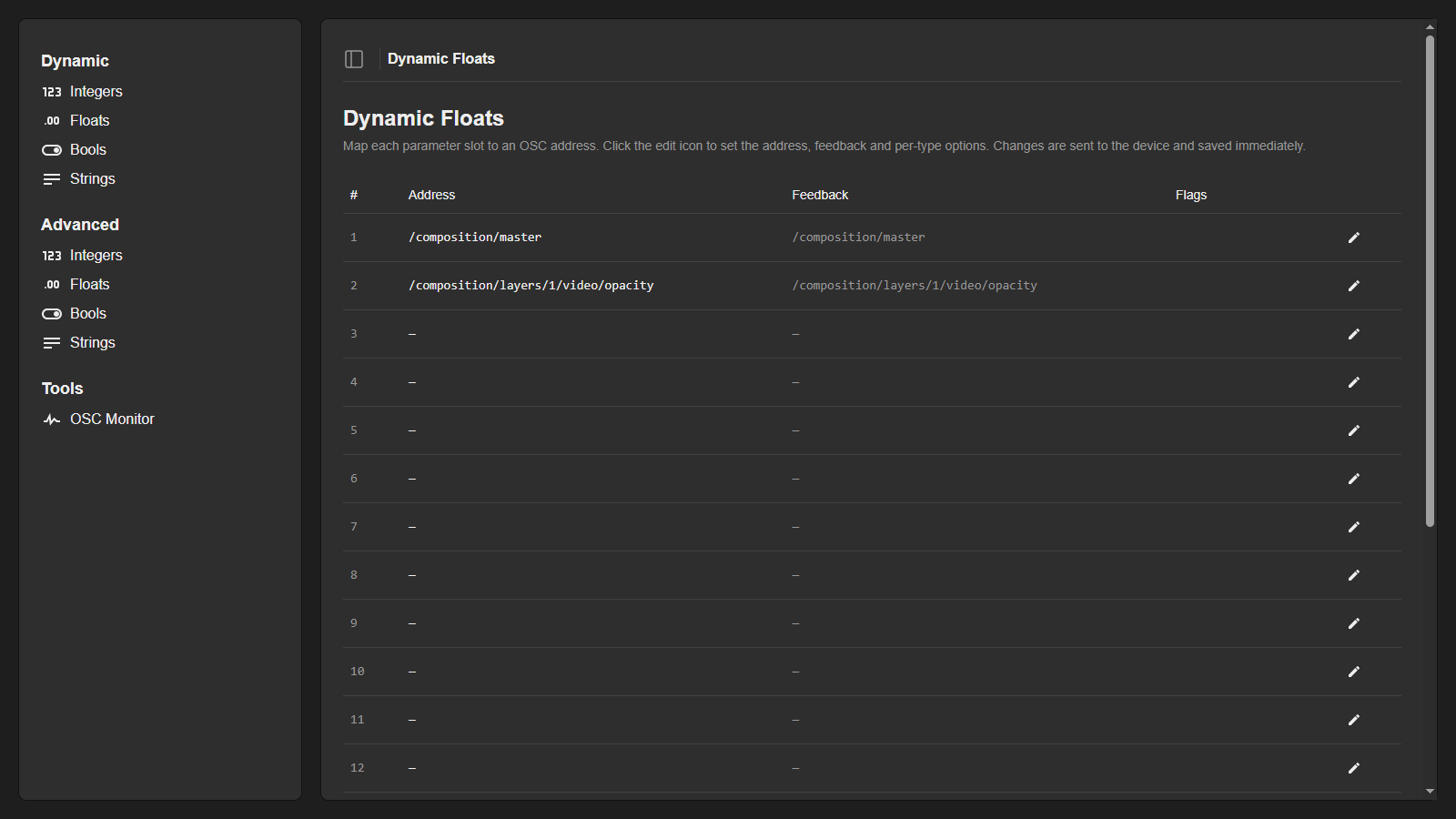Open Dynamic Bools page
Image resolution: width=1456 pixels, height=819 pixels.
tap(74, 150)
